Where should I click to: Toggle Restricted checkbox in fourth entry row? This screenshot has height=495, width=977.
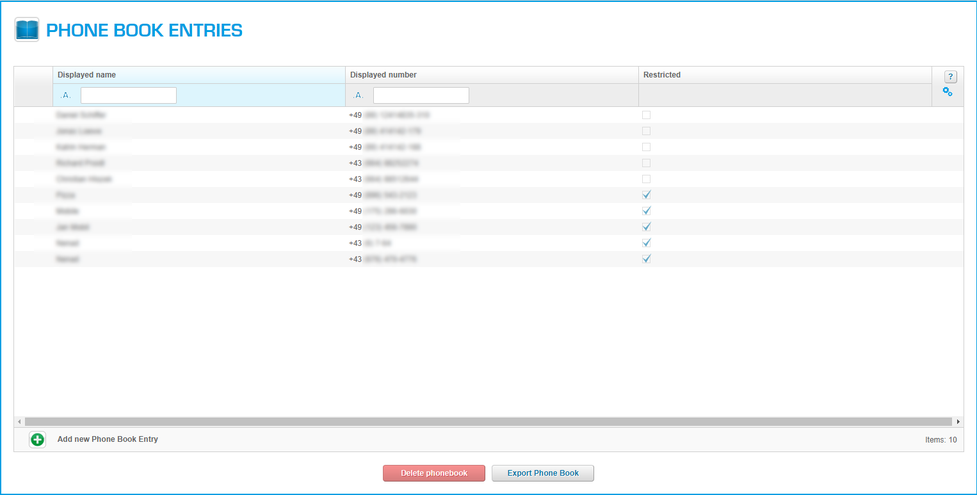tap(646, 163)
